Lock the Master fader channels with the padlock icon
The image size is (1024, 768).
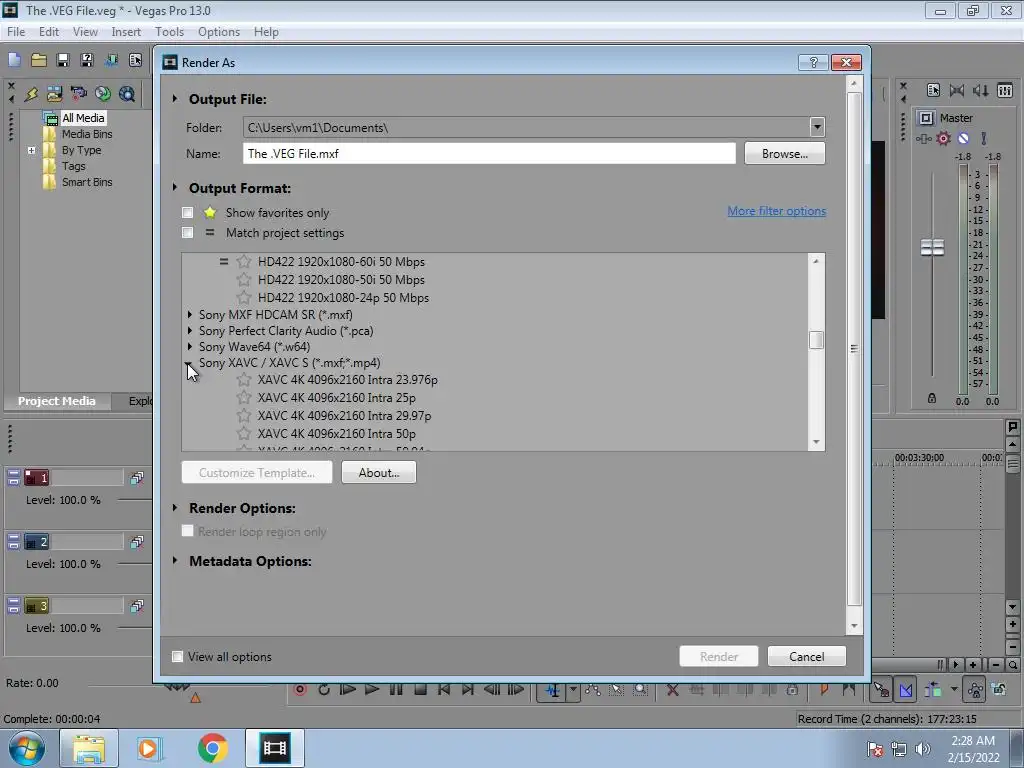click(932, 398)
